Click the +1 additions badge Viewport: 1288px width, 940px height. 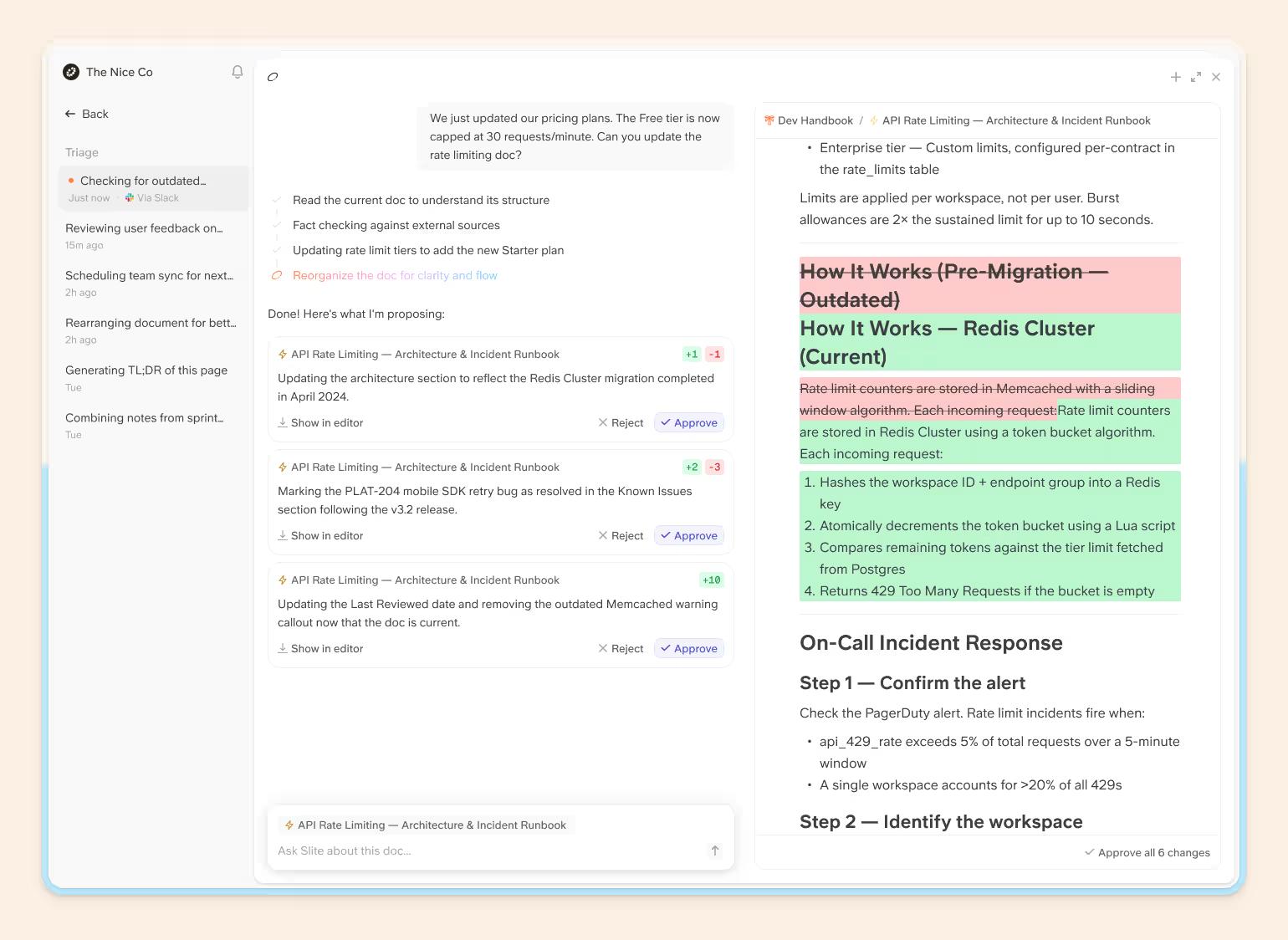pyautogui.click(x=692, y=355)
